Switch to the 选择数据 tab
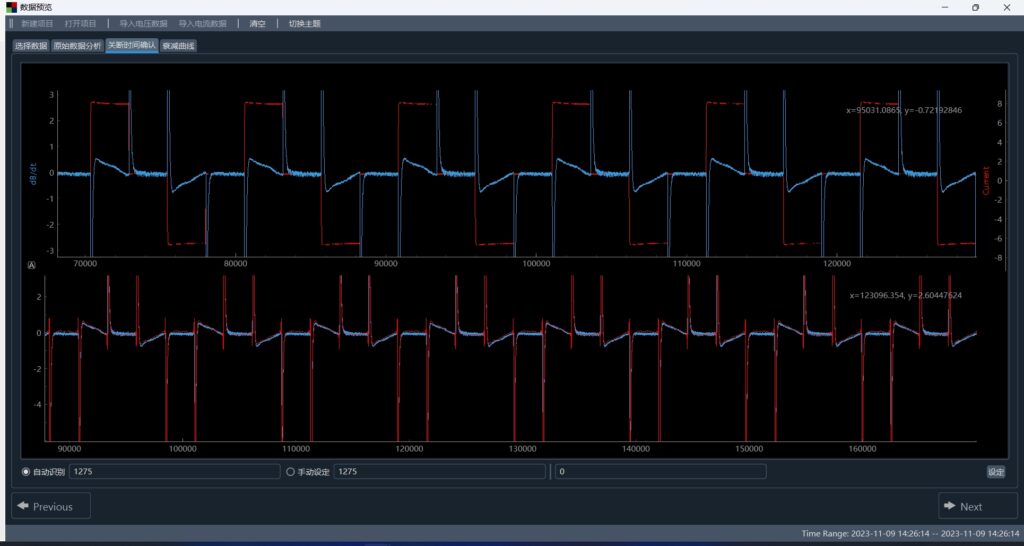This screenshot has width=1024, height=546. tap(30, 46)
